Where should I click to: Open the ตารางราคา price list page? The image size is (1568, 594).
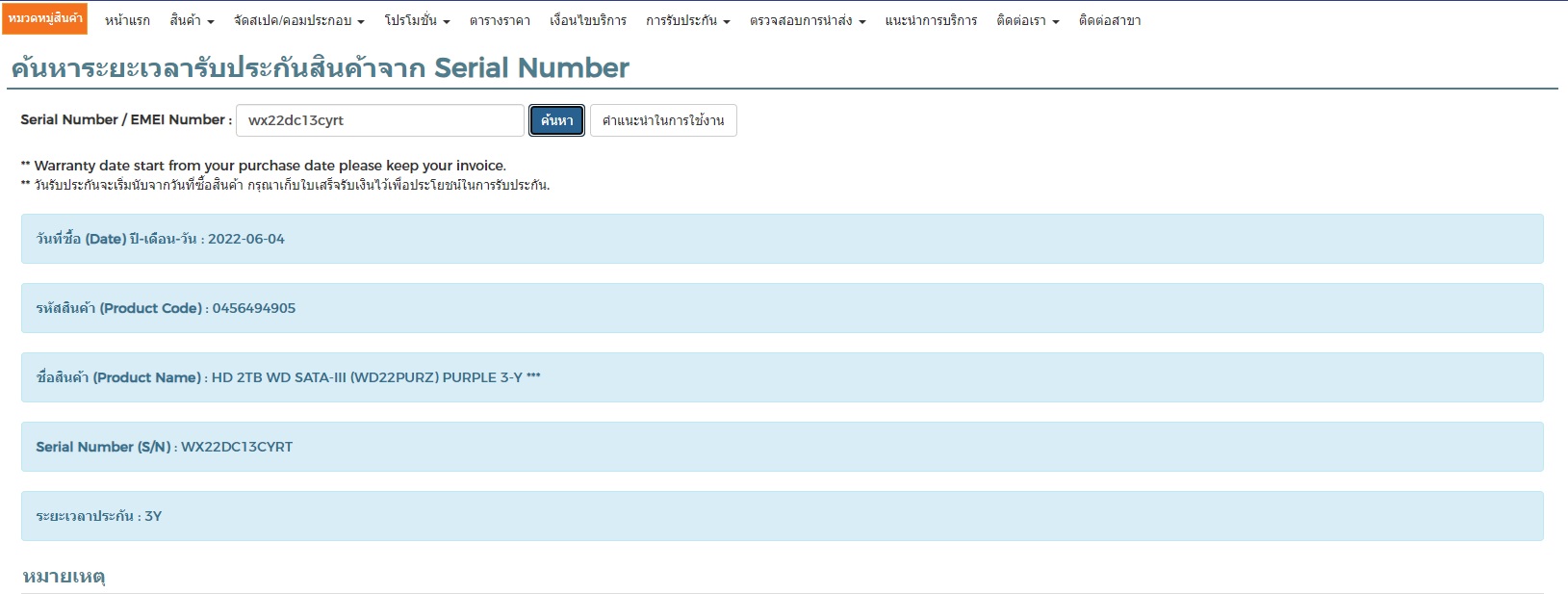click(500, 20)
